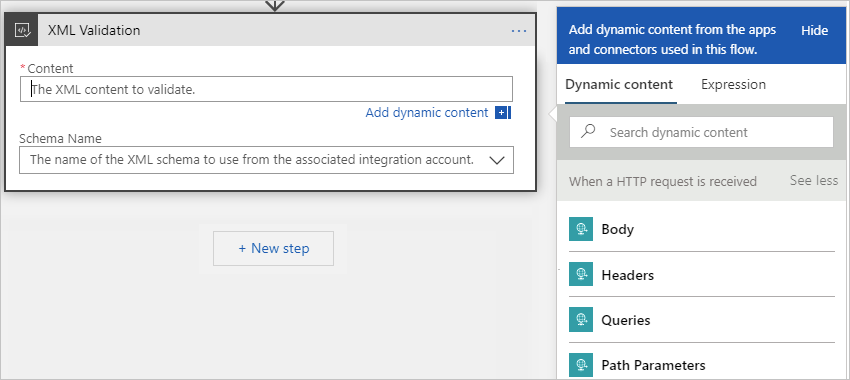Click the plus icon beside Add dynamic content
Image resolution: width=850 pixels, height=380 pixels.
pyautogui.click(x=502, y=113)
